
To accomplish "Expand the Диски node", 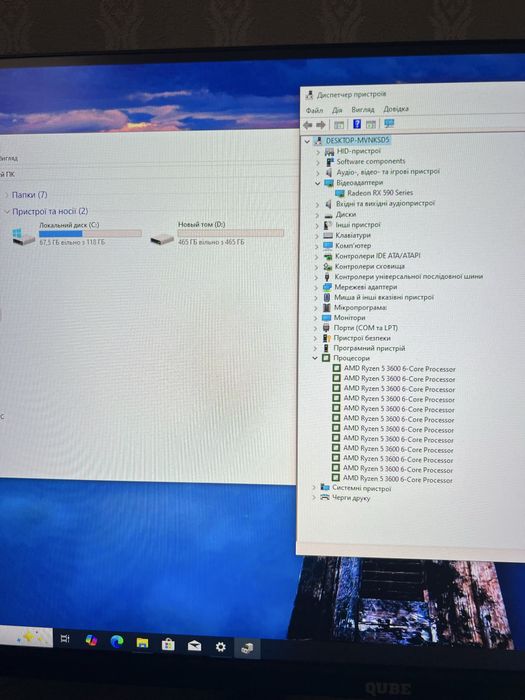I will 317,215.
